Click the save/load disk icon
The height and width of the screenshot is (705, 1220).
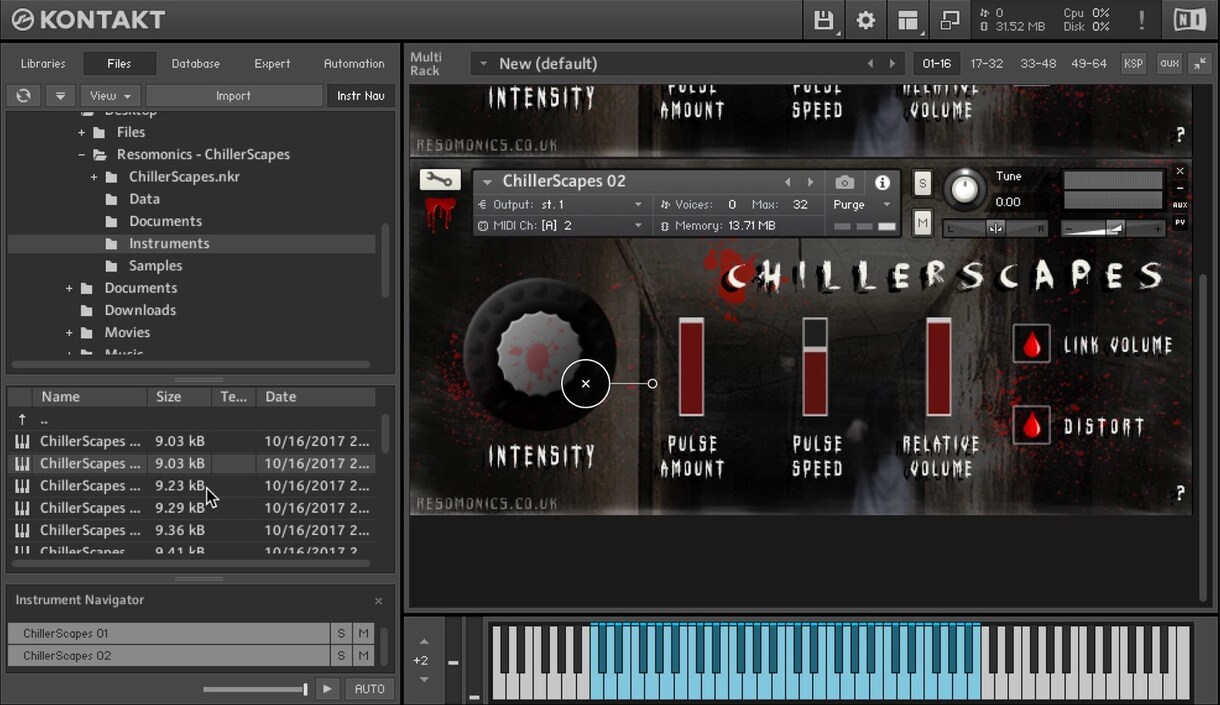(x=823, y=20)
